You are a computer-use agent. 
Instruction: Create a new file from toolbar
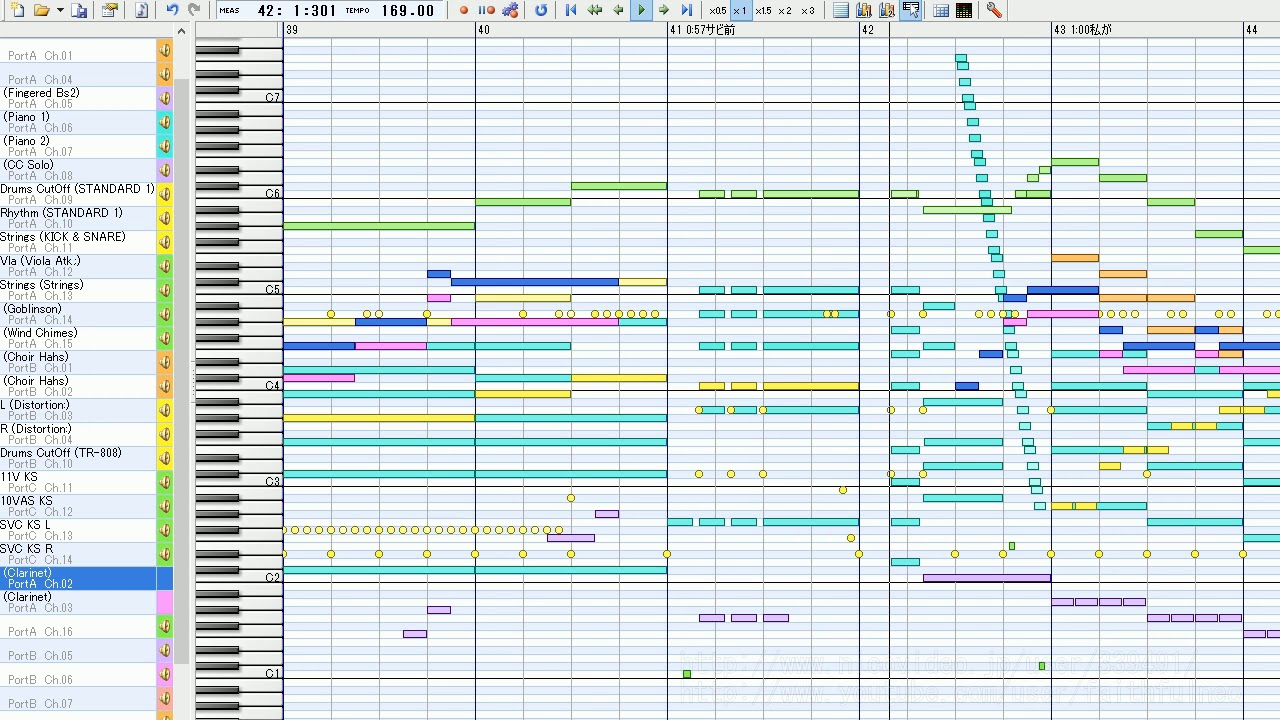coord(18,10)
